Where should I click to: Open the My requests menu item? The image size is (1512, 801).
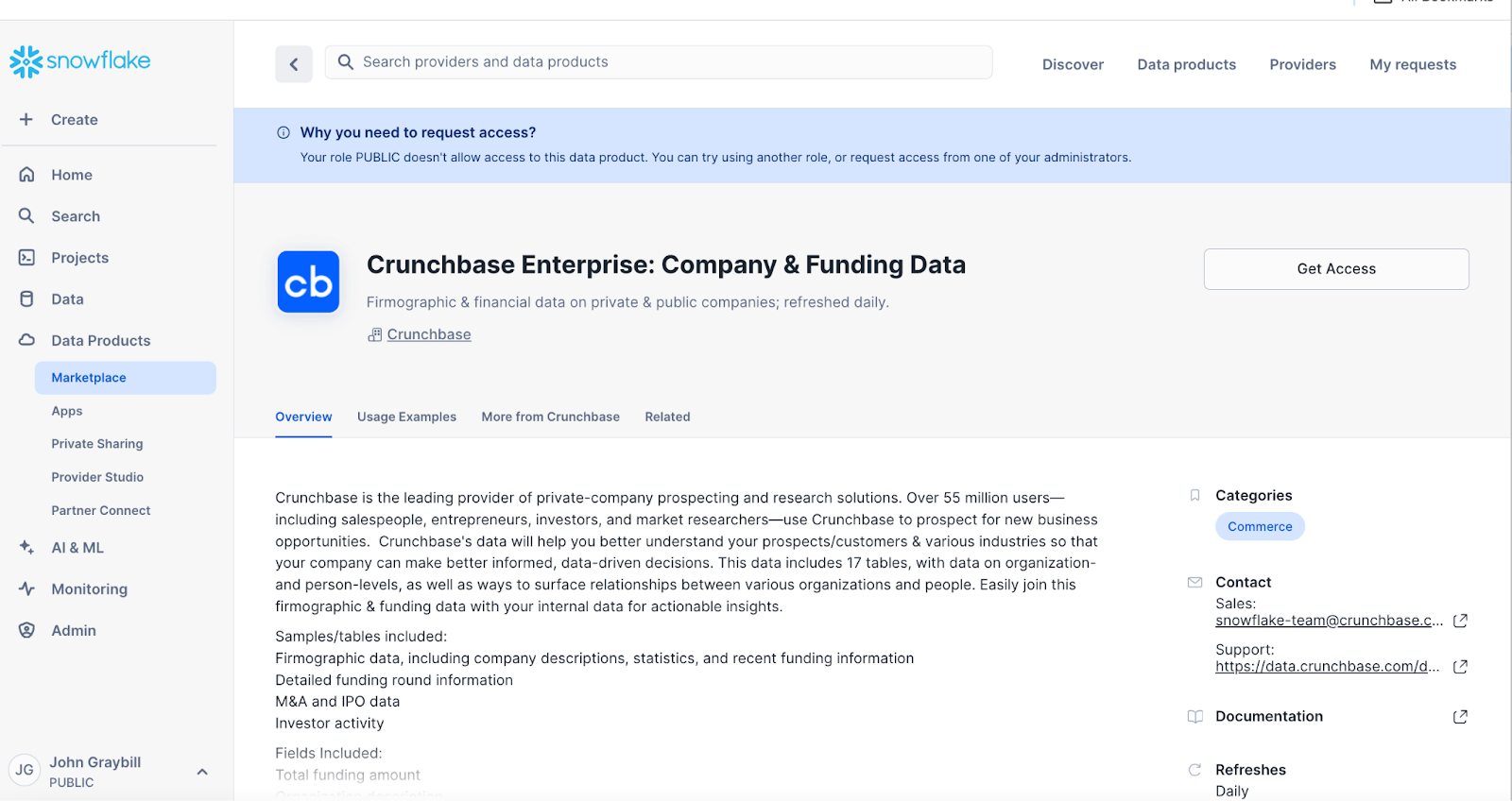[x=1413, y=64]
